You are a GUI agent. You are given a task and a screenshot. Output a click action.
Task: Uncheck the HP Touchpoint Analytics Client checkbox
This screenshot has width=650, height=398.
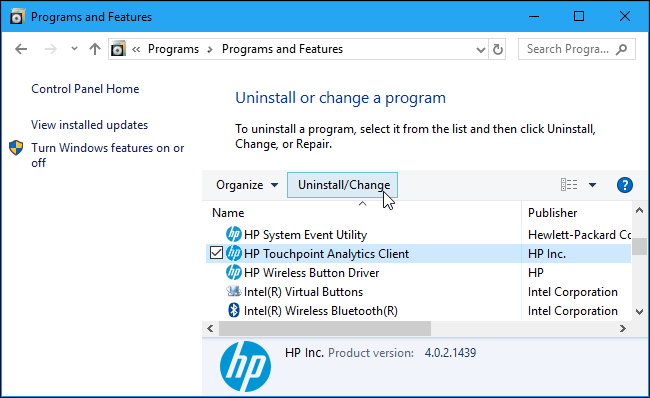[216, 253]
